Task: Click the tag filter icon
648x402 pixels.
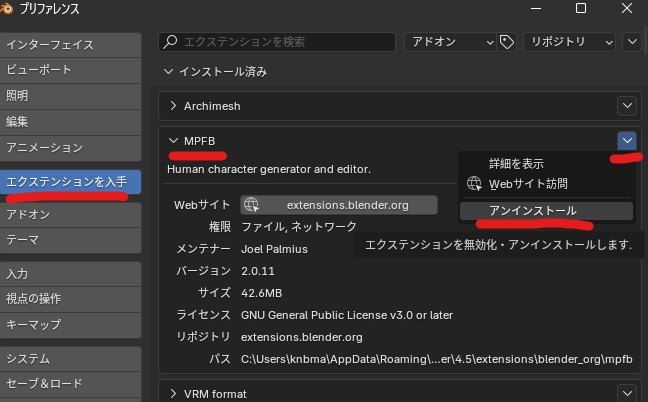Action: pyautogui.click(x=507, y=41)
